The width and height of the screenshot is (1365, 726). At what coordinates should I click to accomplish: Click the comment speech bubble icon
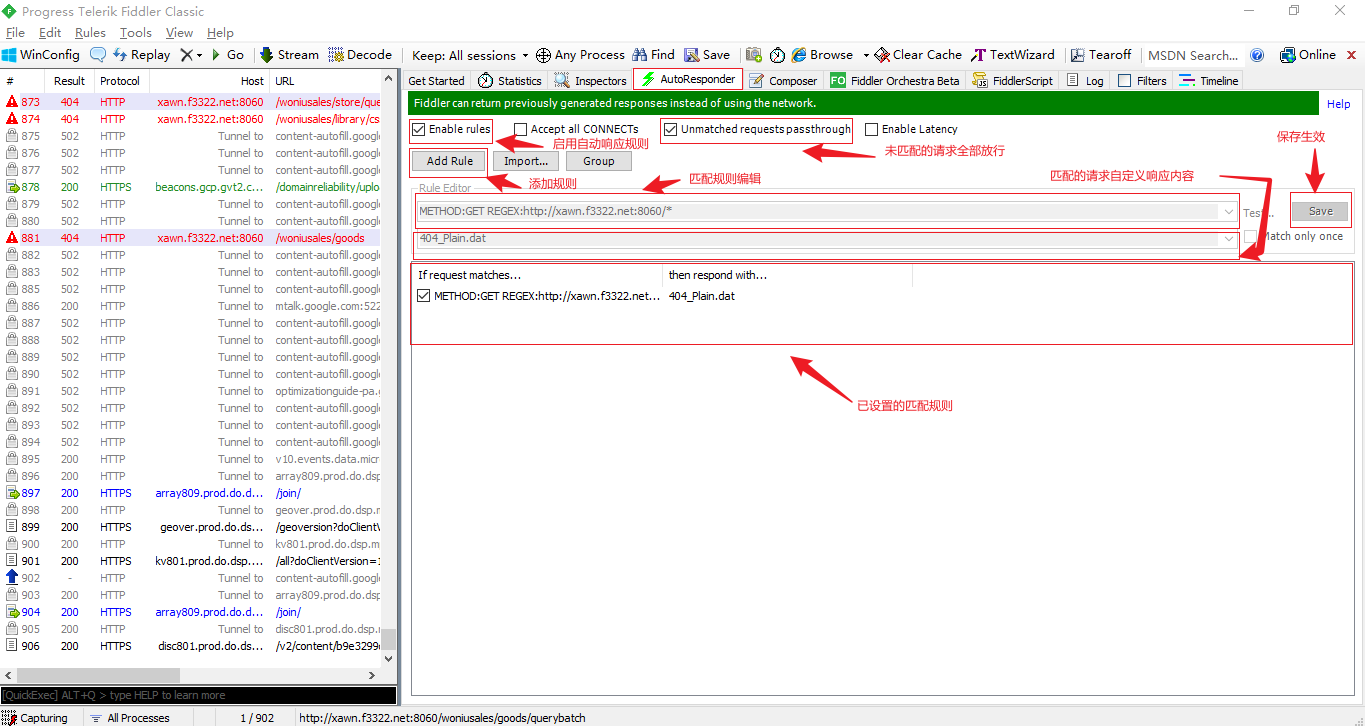(98, 55)
